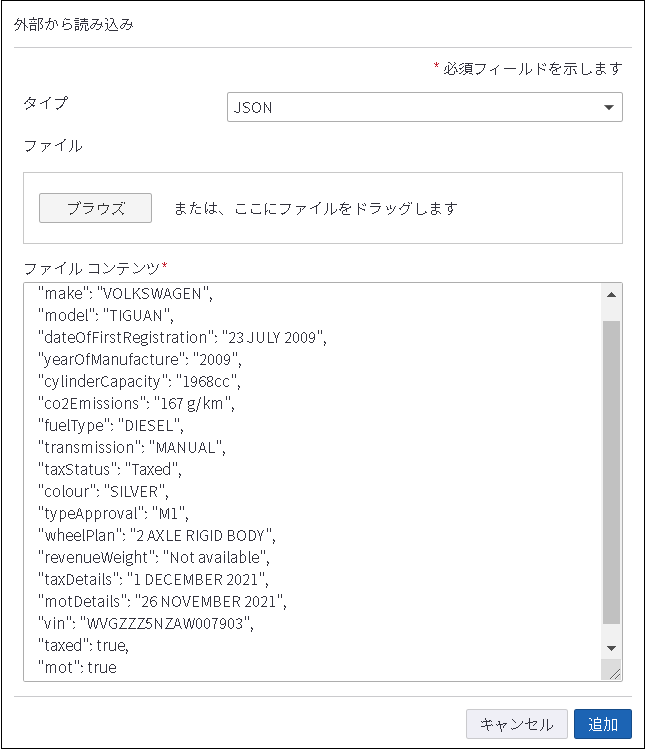Viewport: 645px width, 749px height.
Task: Click the drag-file hint text または、ここにファイルをドラッグします
Action: pyautogui.click(x=316, y=208)
